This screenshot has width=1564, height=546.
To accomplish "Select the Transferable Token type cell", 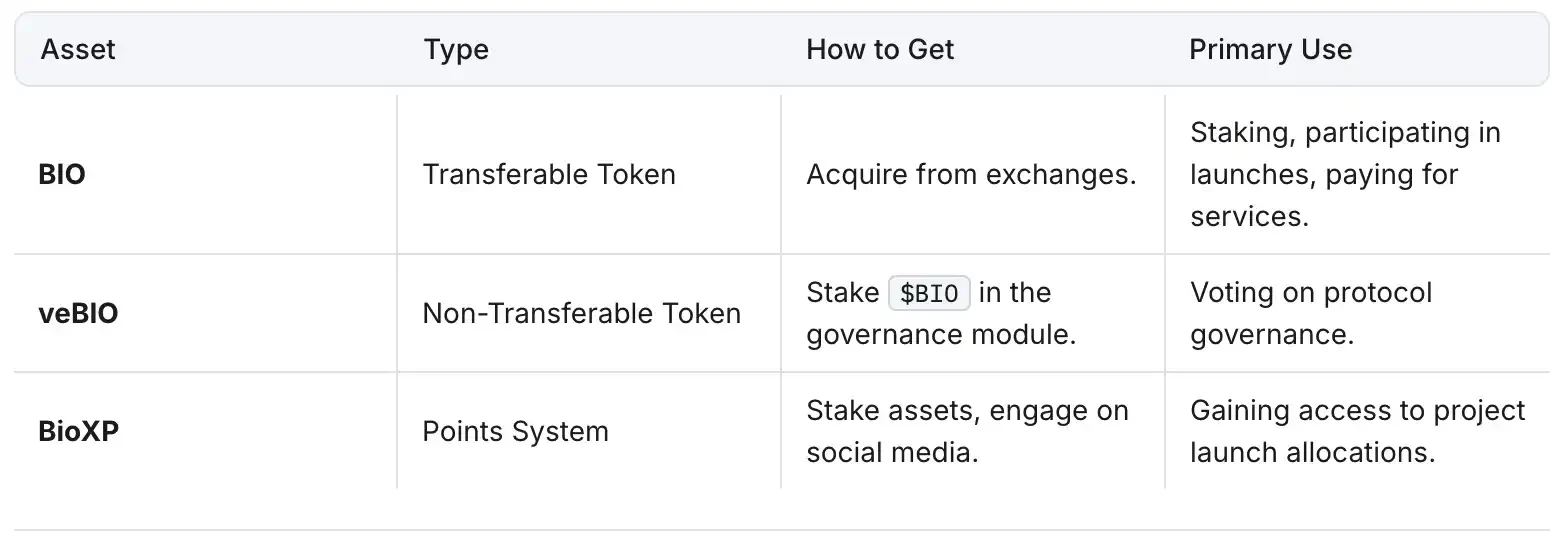I will click(x=549, y=175).
